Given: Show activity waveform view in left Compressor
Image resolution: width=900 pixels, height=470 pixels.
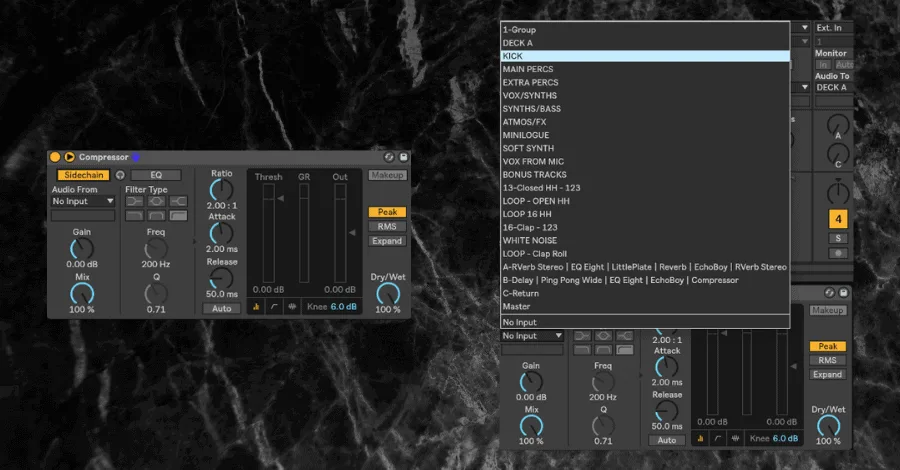Looking at the screenshot, I should (292, 306).
